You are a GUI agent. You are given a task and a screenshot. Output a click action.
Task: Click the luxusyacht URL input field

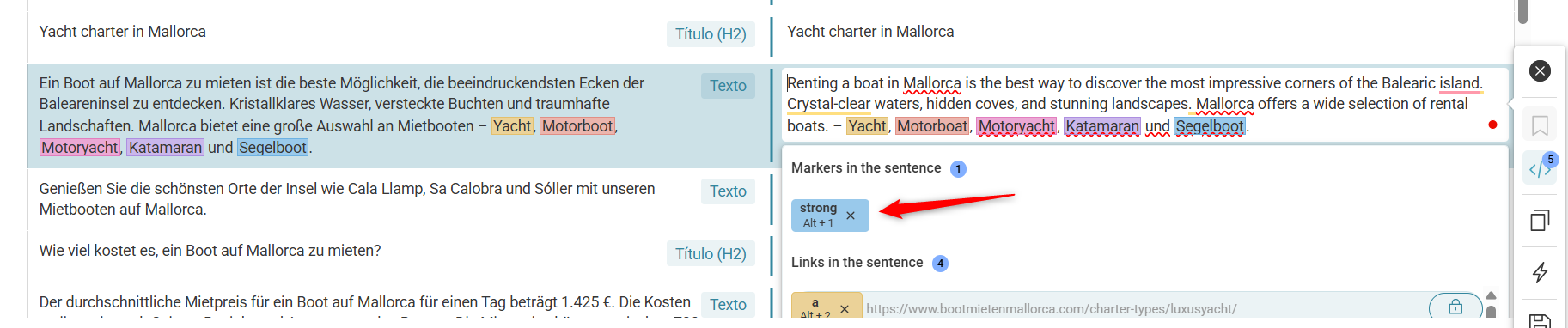pyautogui.click(x=1143, y=309)
